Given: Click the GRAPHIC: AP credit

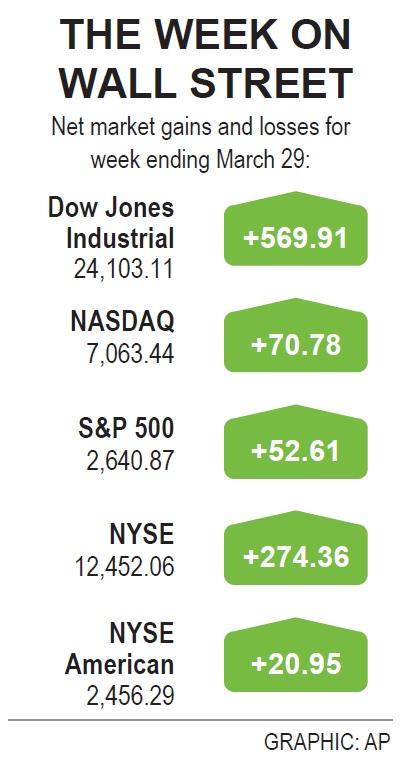Looking at the screenshot, I should (327, 742).
